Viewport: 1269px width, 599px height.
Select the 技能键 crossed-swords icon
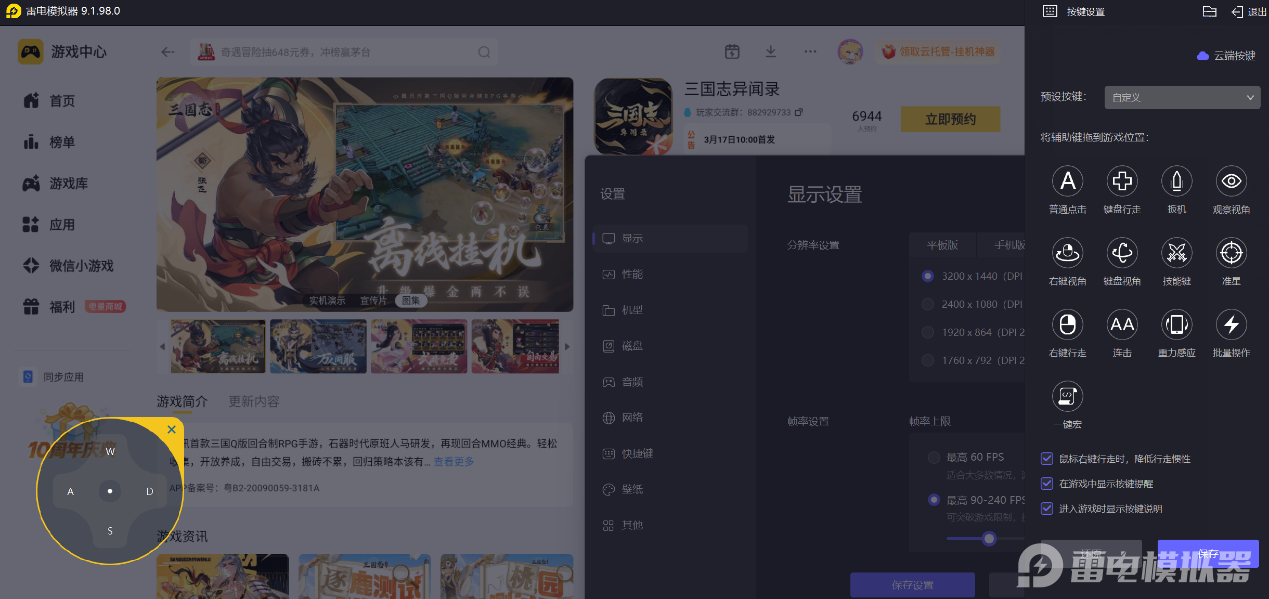click(1177, 253)
